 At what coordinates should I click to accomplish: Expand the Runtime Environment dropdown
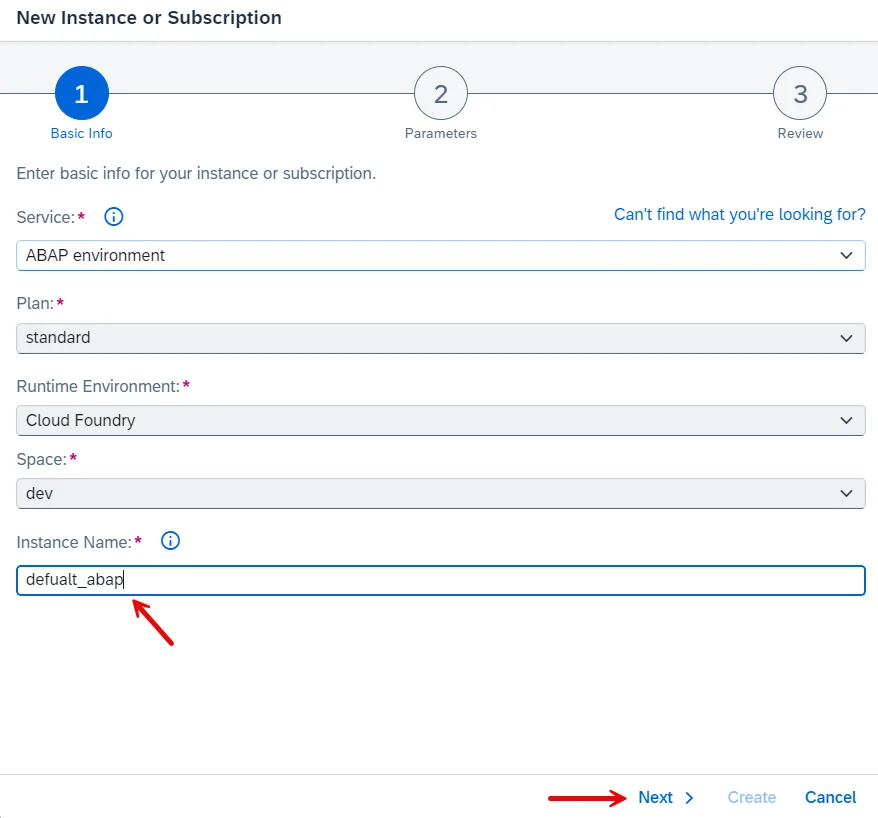(x=441, y=420)
